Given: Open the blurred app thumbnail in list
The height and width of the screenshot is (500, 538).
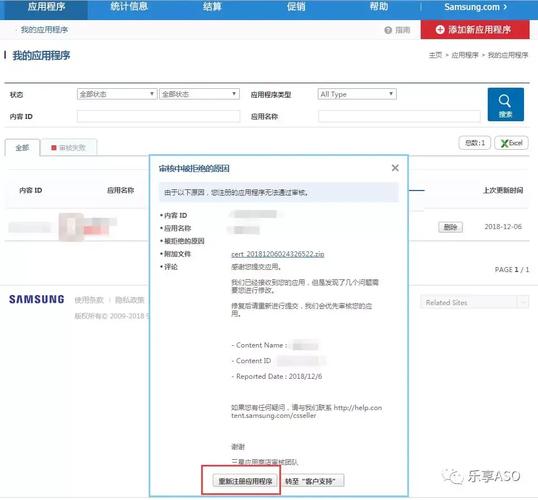Looking at the screenshot, I should pyautogui.click(x=71, y=226).
